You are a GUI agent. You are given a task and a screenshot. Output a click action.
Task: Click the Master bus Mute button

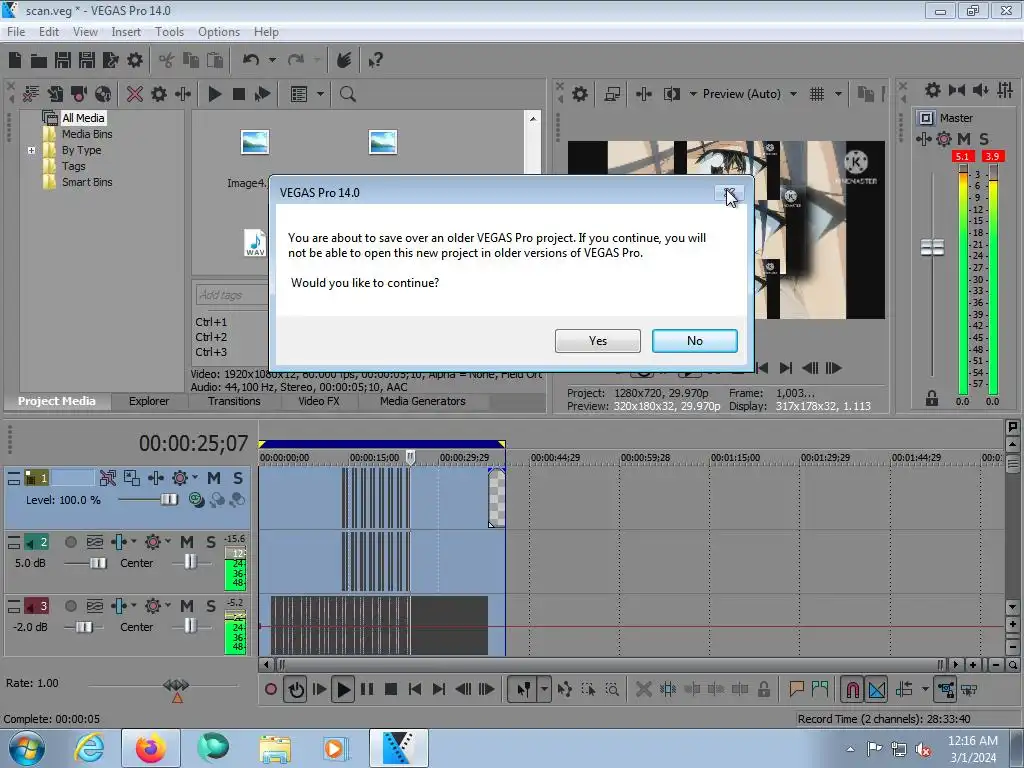pos(963,138)
